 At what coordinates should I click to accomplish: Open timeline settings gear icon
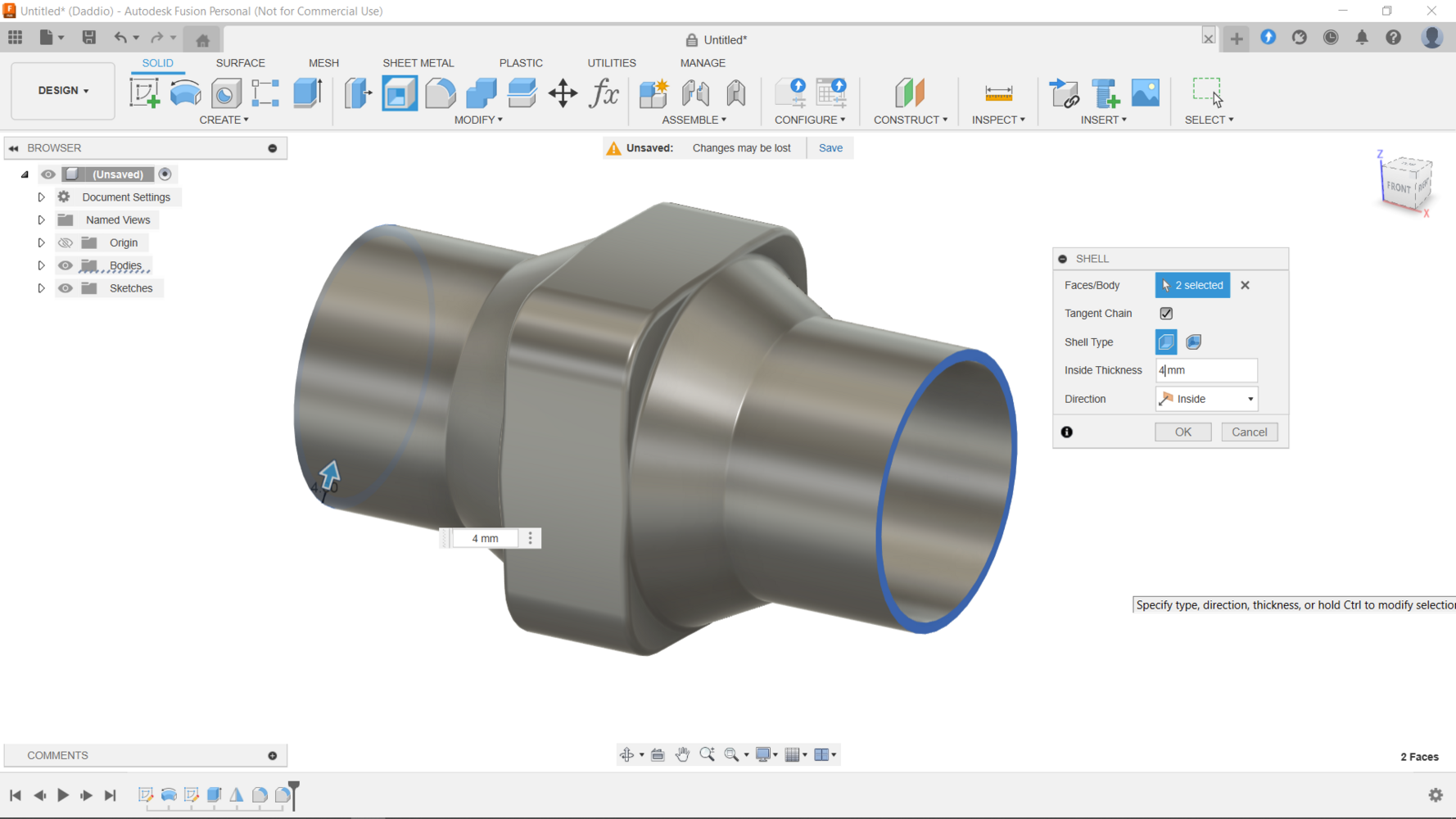(1436, 795)
